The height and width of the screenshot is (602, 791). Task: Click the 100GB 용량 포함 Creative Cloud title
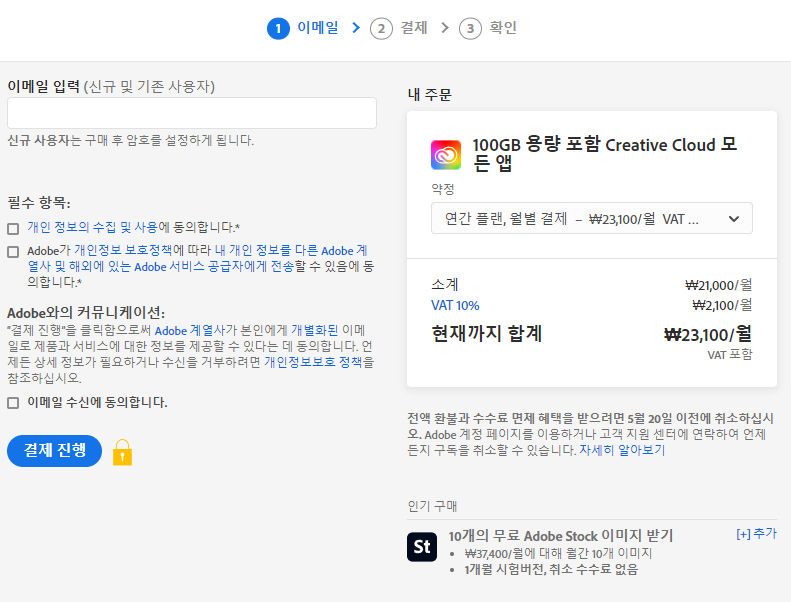[605, 154]
